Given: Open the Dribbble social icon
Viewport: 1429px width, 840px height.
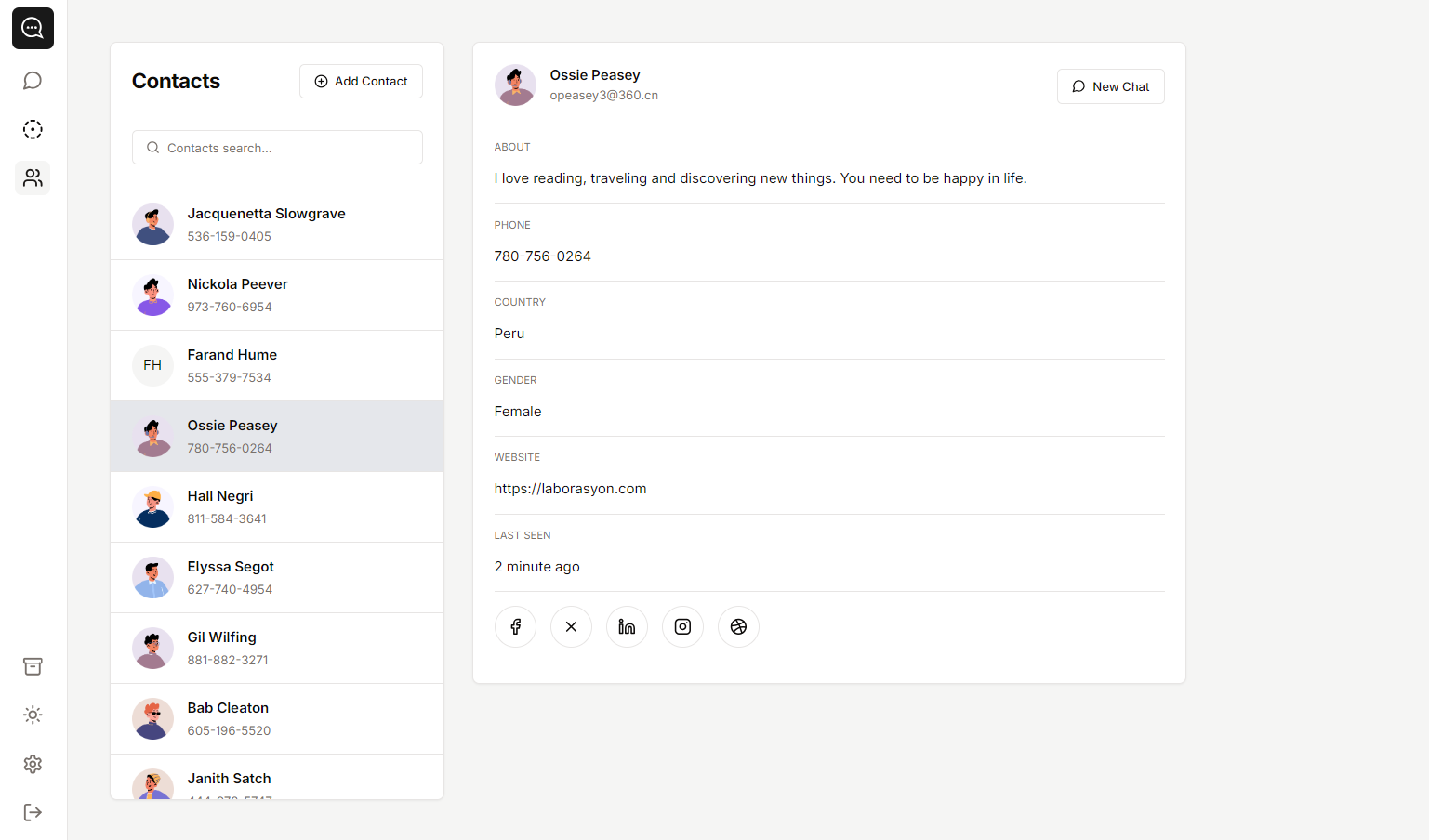Looking at the screenshot, I should point(738,627).
